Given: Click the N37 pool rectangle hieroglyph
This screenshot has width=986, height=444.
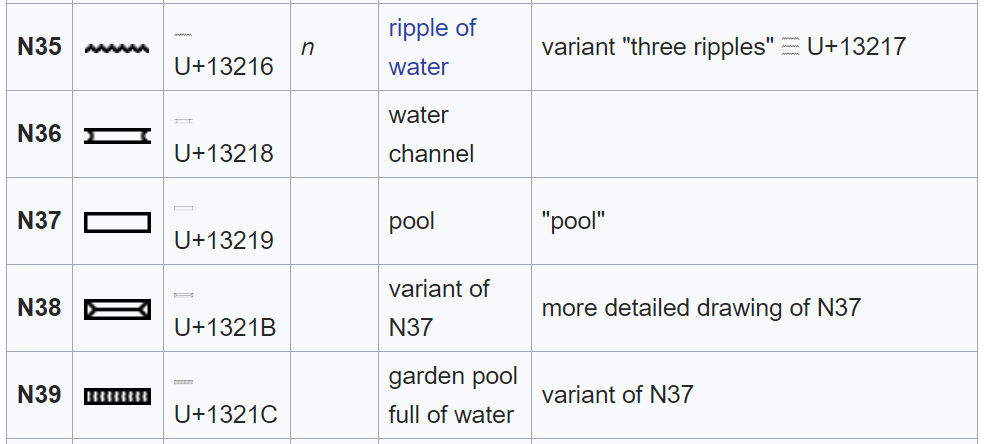Looking at the screenshot, I should coord(118,222).
